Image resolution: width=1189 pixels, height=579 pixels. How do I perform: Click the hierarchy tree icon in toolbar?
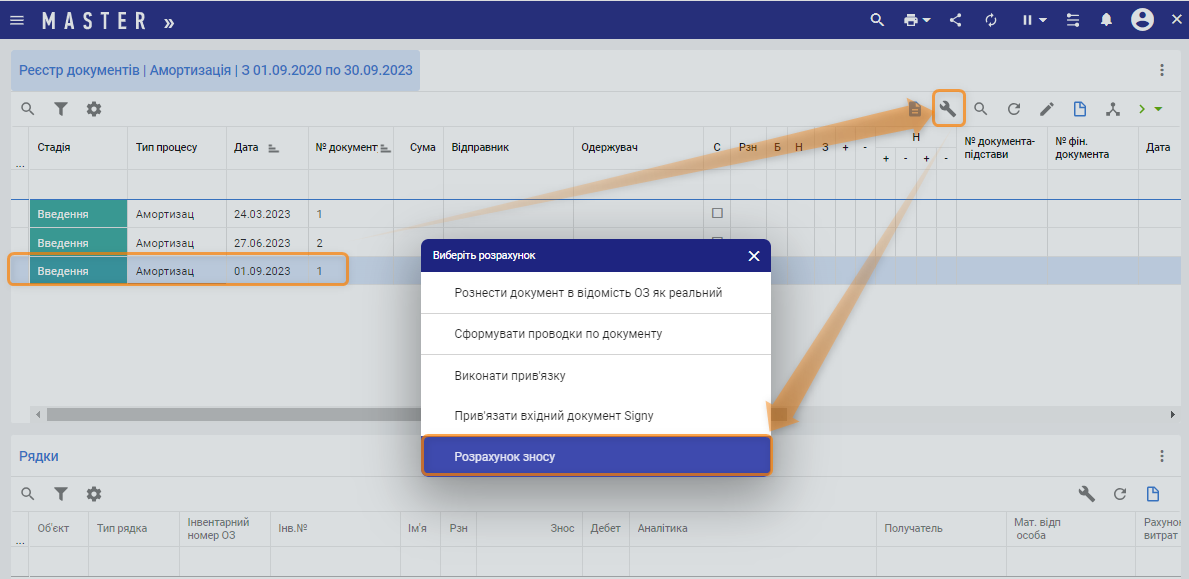(x=1113, y=109)
